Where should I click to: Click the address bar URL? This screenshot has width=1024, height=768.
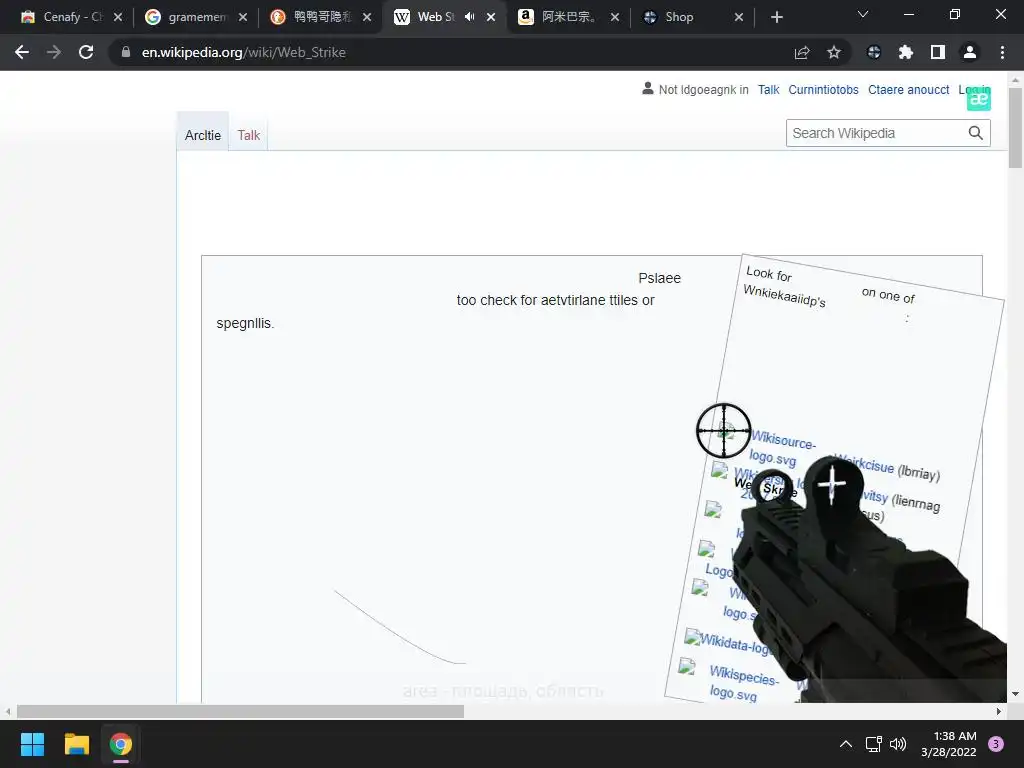[244, 52]
